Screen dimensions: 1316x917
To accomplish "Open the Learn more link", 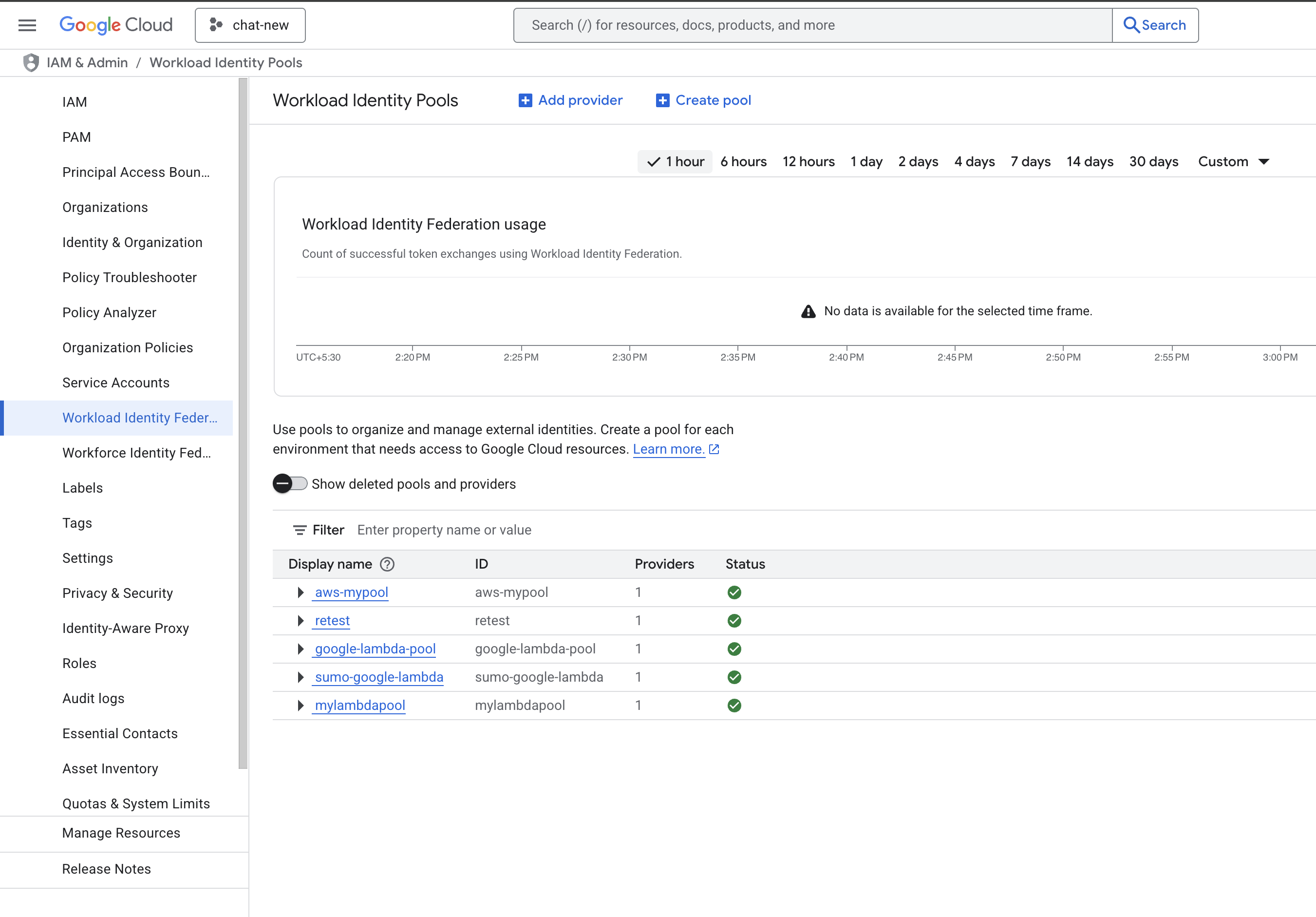I will pos(668,449).
